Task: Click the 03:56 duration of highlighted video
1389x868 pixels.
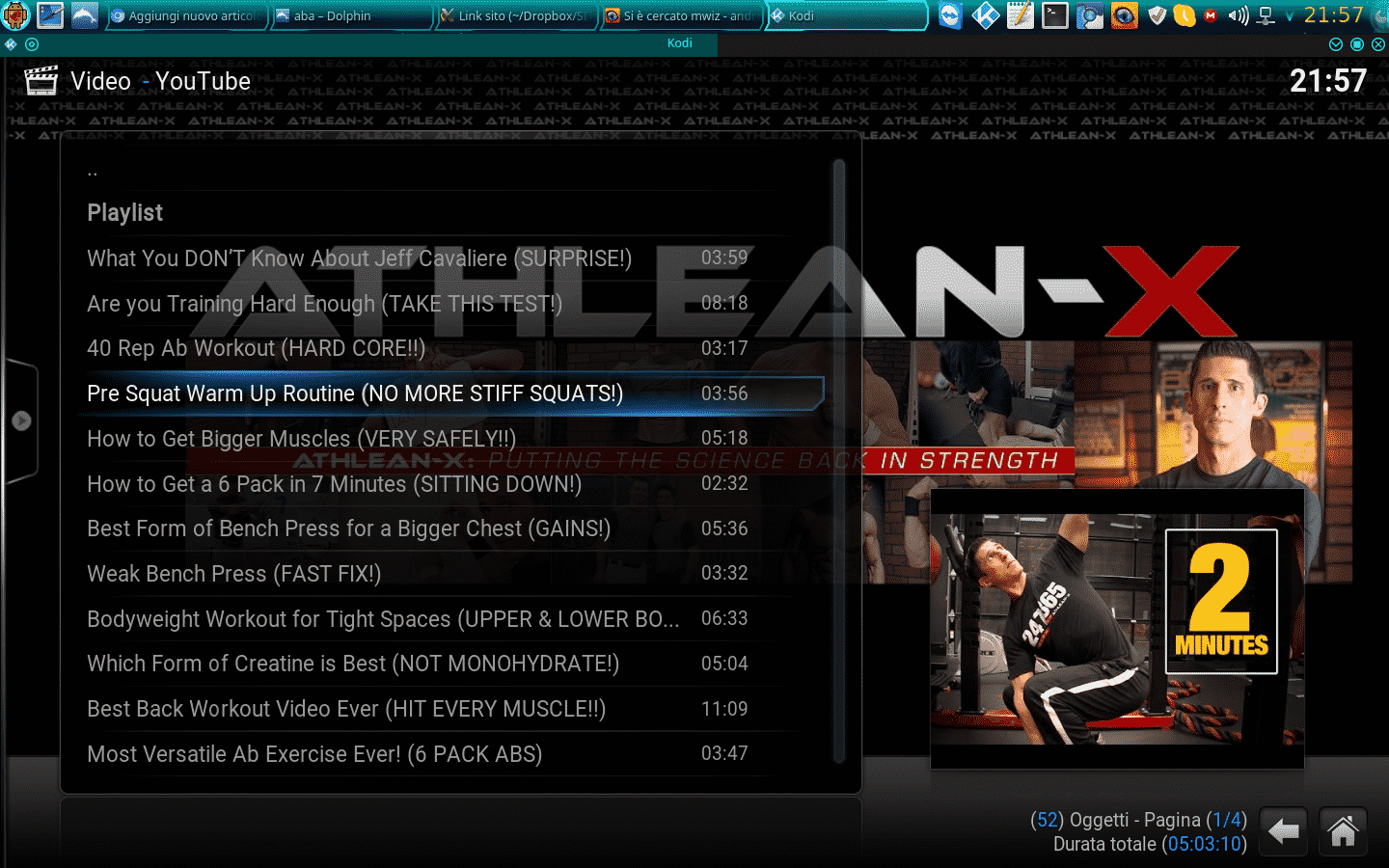Action: [x=724, y=393]
